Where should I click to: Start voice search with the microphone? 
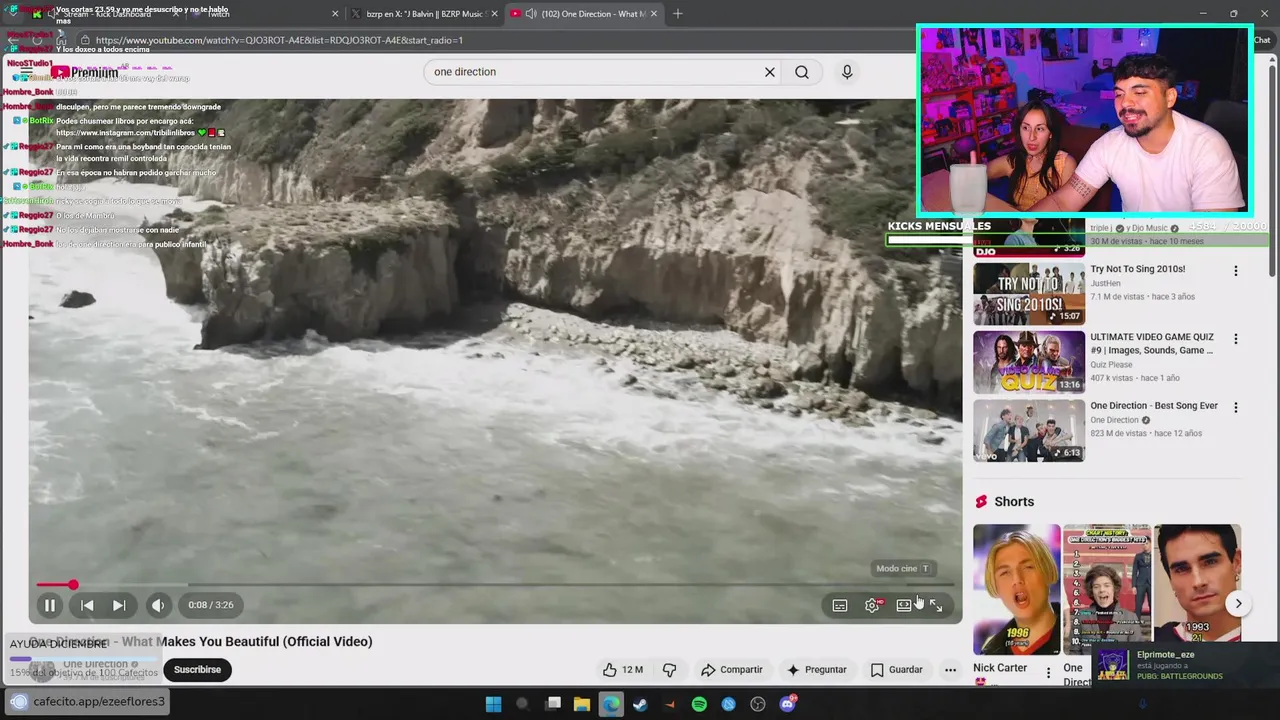point(847,72)
